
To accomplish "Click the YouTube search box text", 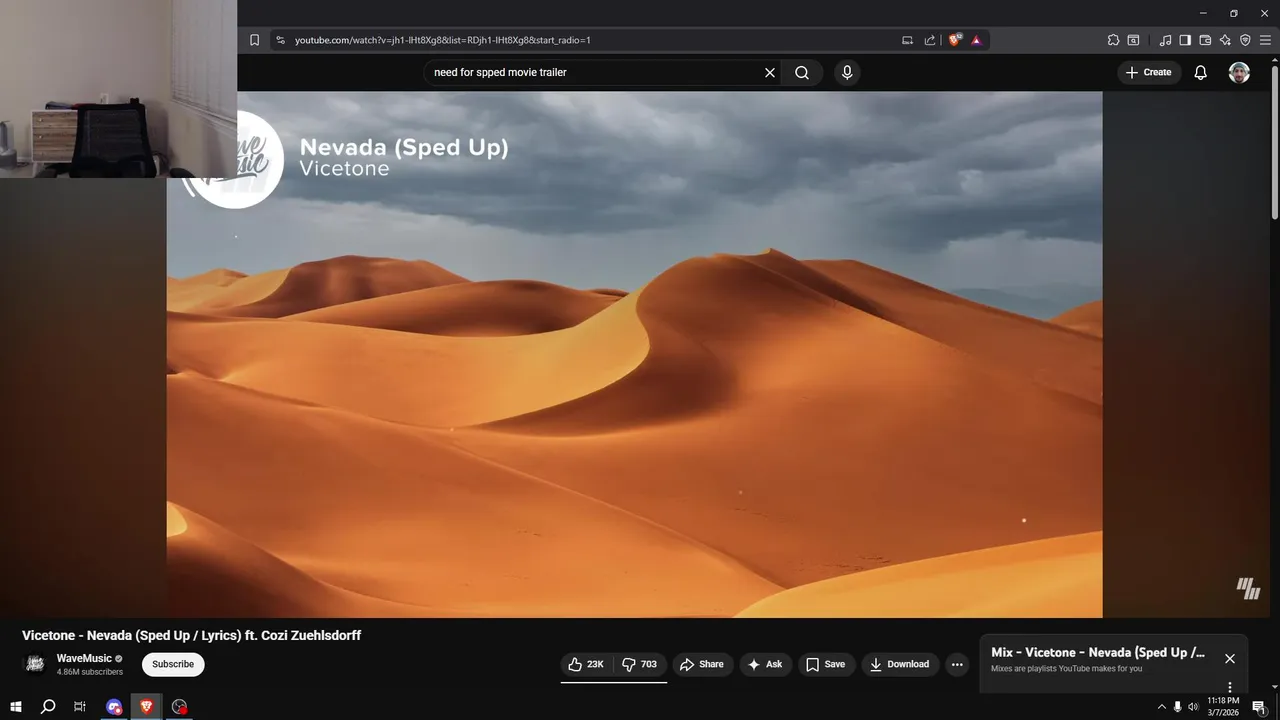I will 500,72.
